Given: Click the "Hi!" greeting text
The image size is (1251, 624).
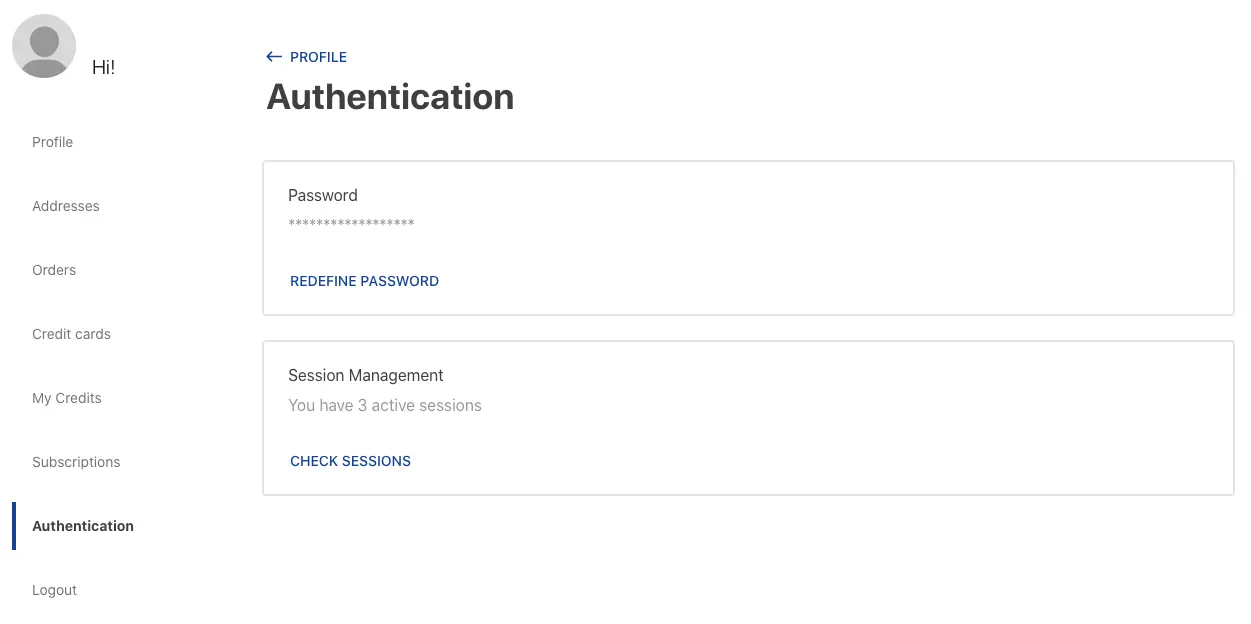Looking at the screenshot, I should tap(103, 67).
